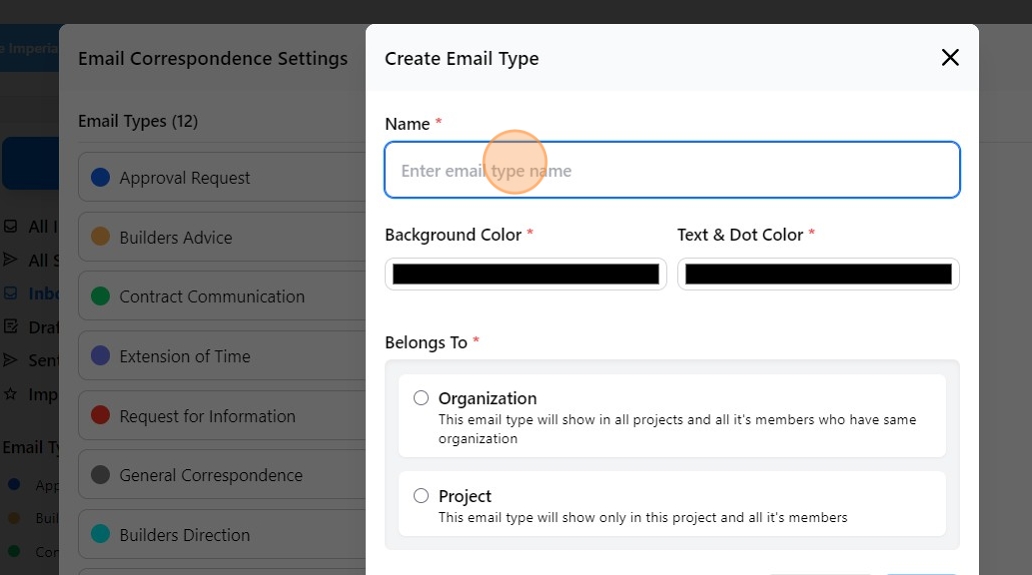1032x575 pixels.
Task: Click the blue Approval Request color dot
Action: (x=100, y=177)
